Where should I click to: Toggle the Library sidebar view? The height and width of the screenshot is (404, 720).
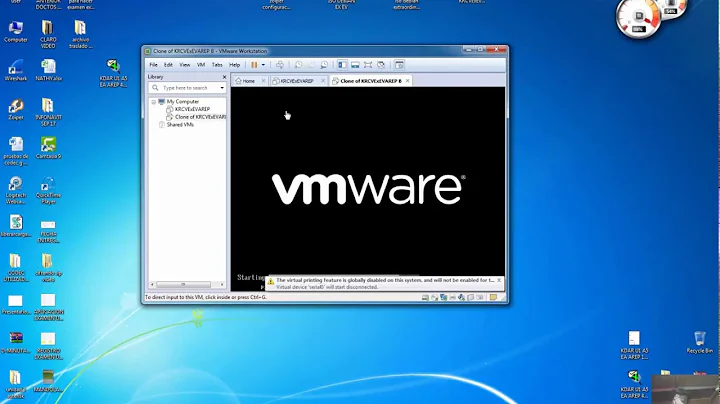(342, 65)
